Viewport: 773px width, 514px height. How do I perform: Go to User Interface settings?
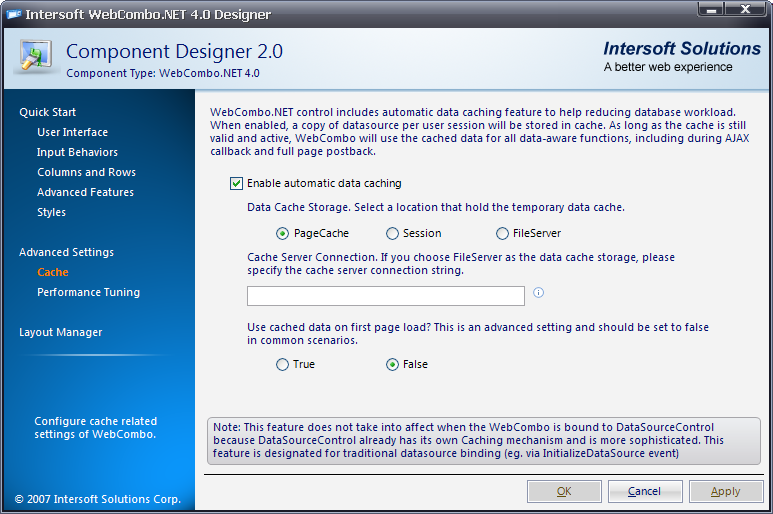pyautogui.click(x=72, y=132)
